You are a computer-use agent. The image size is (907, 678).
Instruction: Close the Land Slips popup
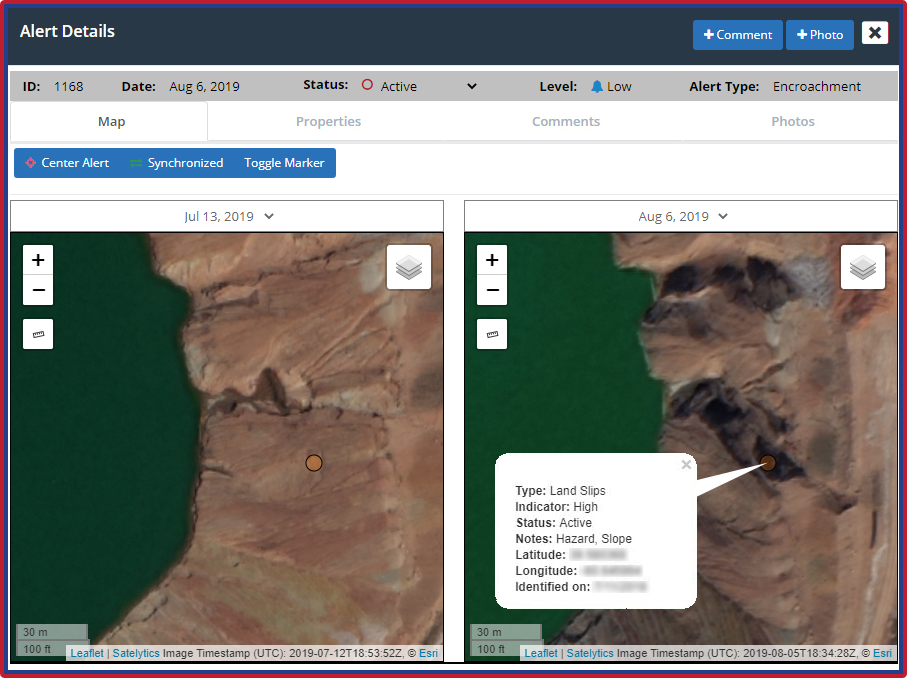point(686,464)
